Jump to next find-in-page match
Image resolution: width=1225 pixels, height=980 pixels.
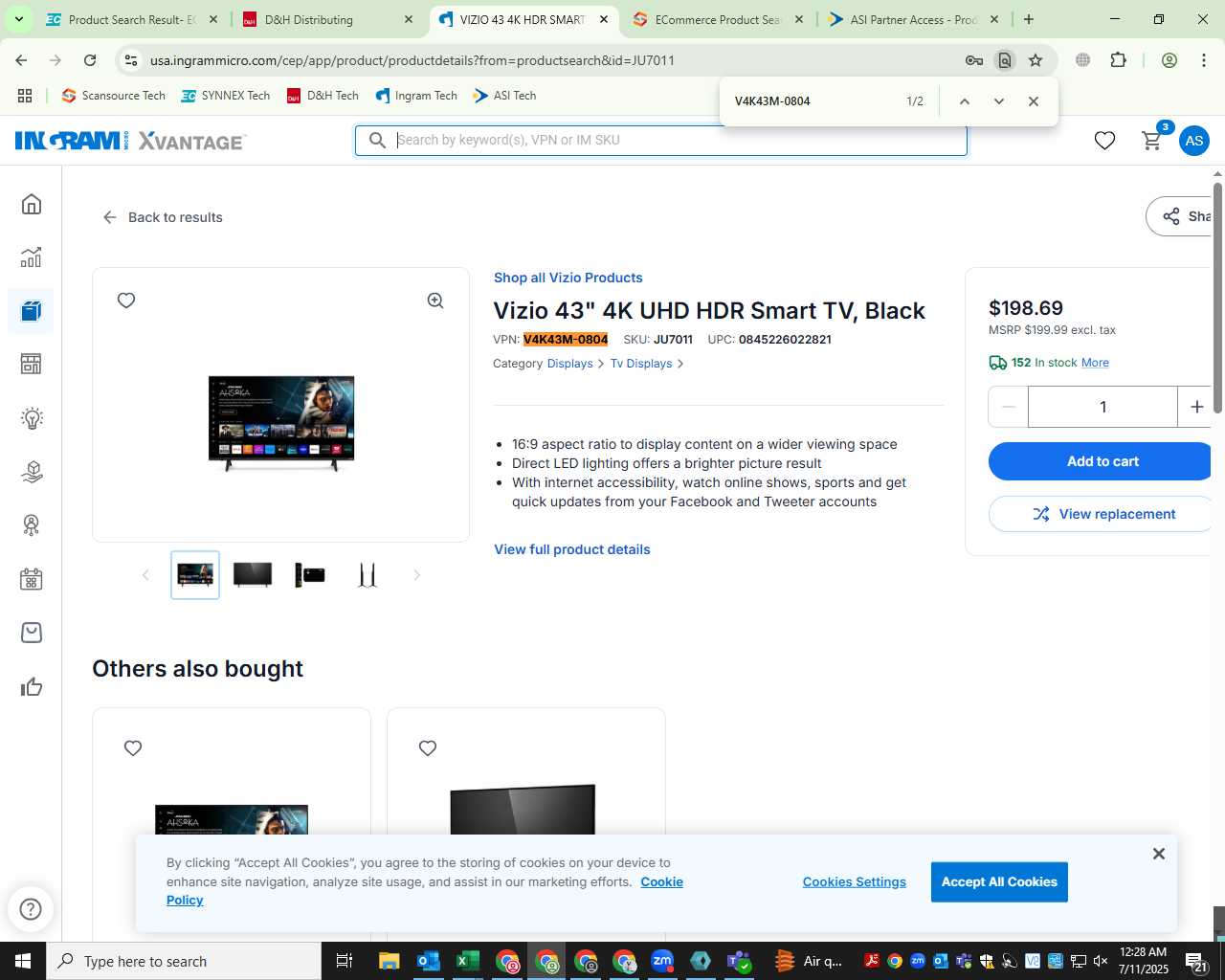pyautogui.click(x=999, y=101)
